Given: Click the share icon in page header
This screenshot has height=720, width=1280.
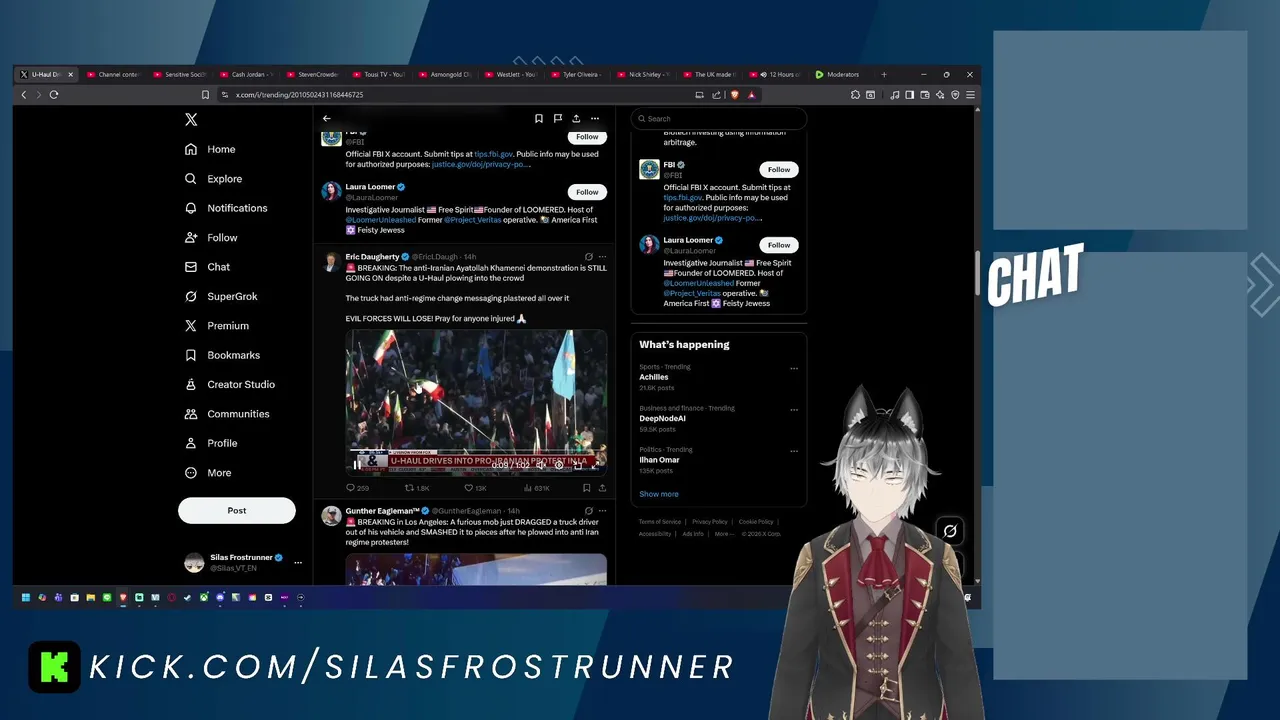Looking at the screenshot, I should click(x=576, y=118).
